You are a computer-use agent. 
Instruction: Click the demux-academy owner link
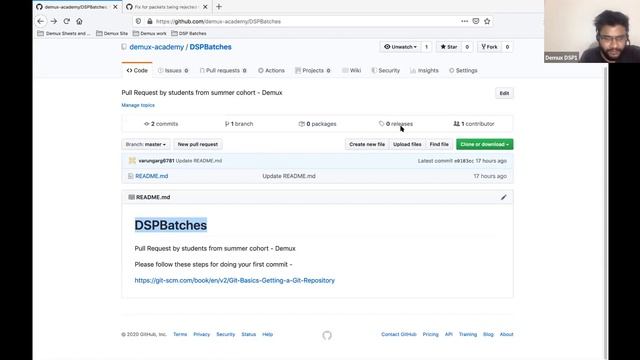click(157, 47)
